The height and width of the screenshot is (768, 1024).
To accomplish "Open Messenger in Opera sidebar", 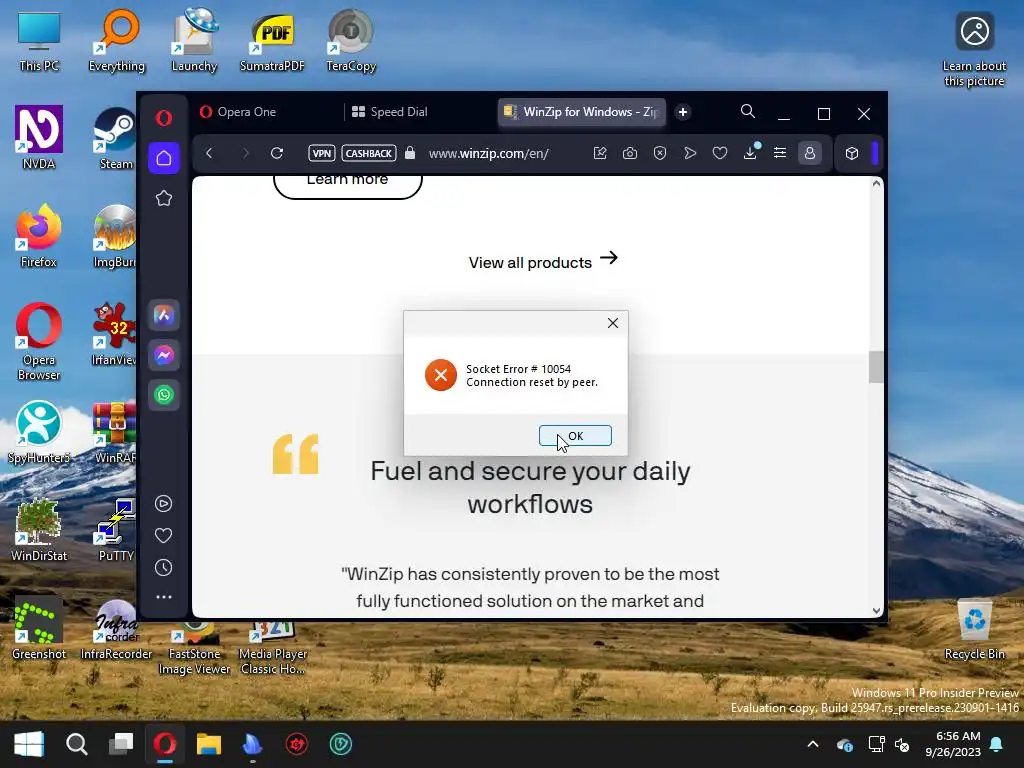I will click(x=164, y=355).
